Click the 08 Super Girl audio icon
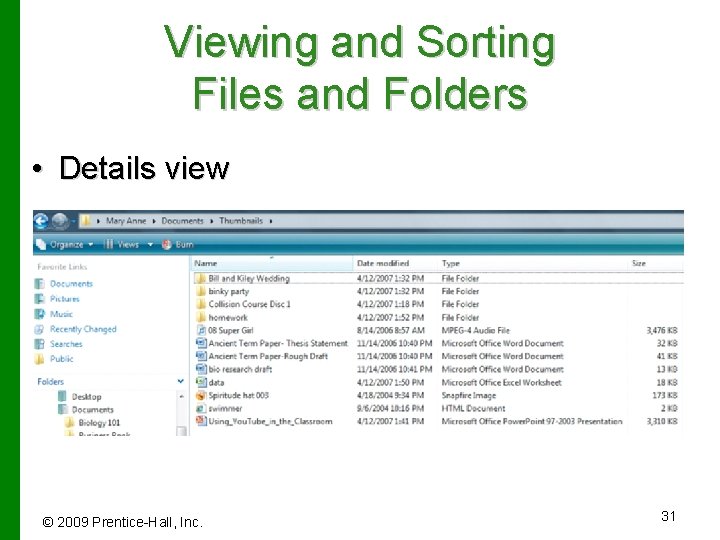The width and height of the screenshot is (720, 540). click(201, 330)
